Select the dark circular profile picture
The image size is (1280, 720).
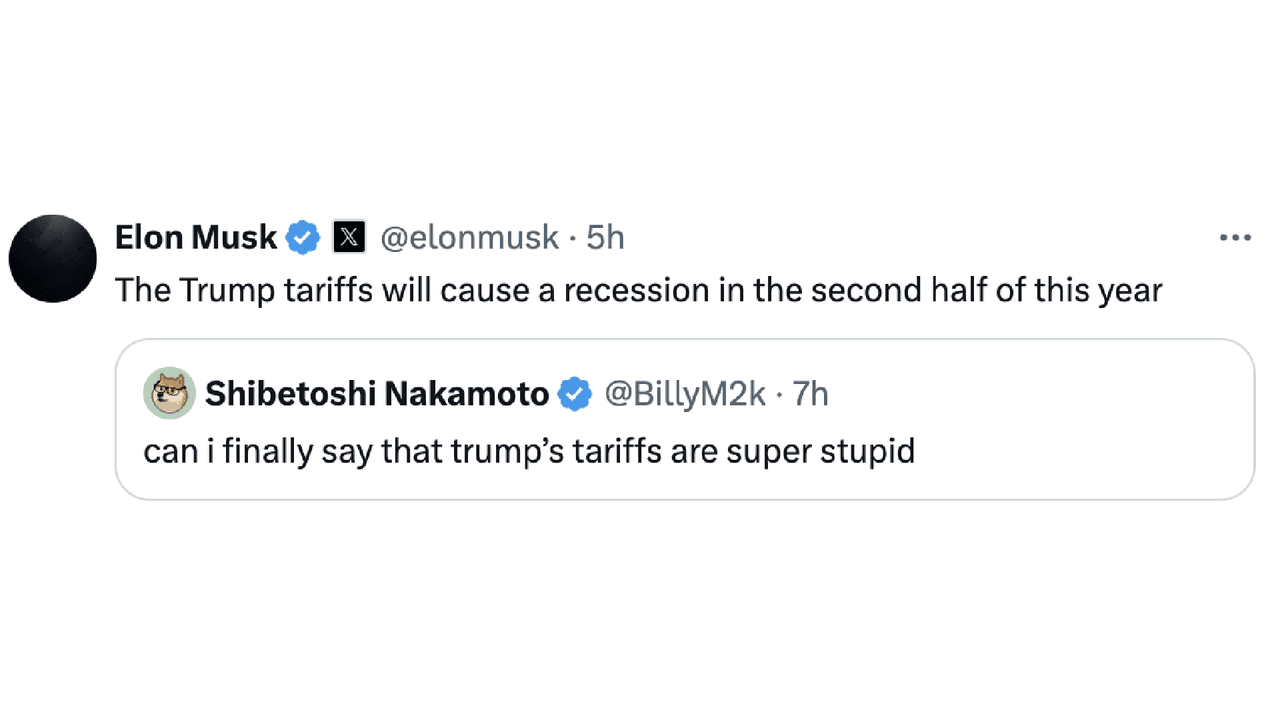(52, 258)
